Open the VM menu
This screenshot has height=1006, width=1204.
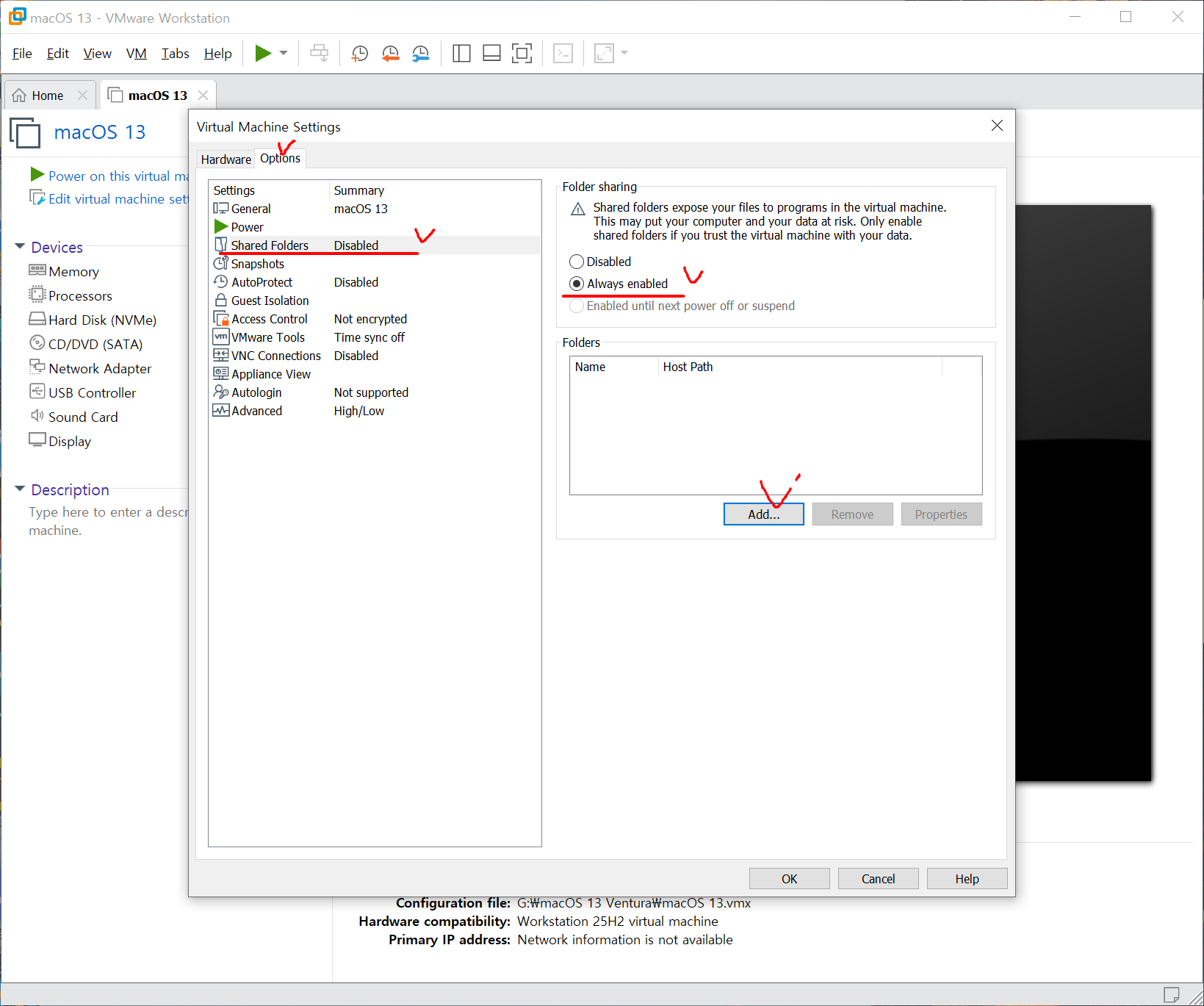tap(137, 54)
